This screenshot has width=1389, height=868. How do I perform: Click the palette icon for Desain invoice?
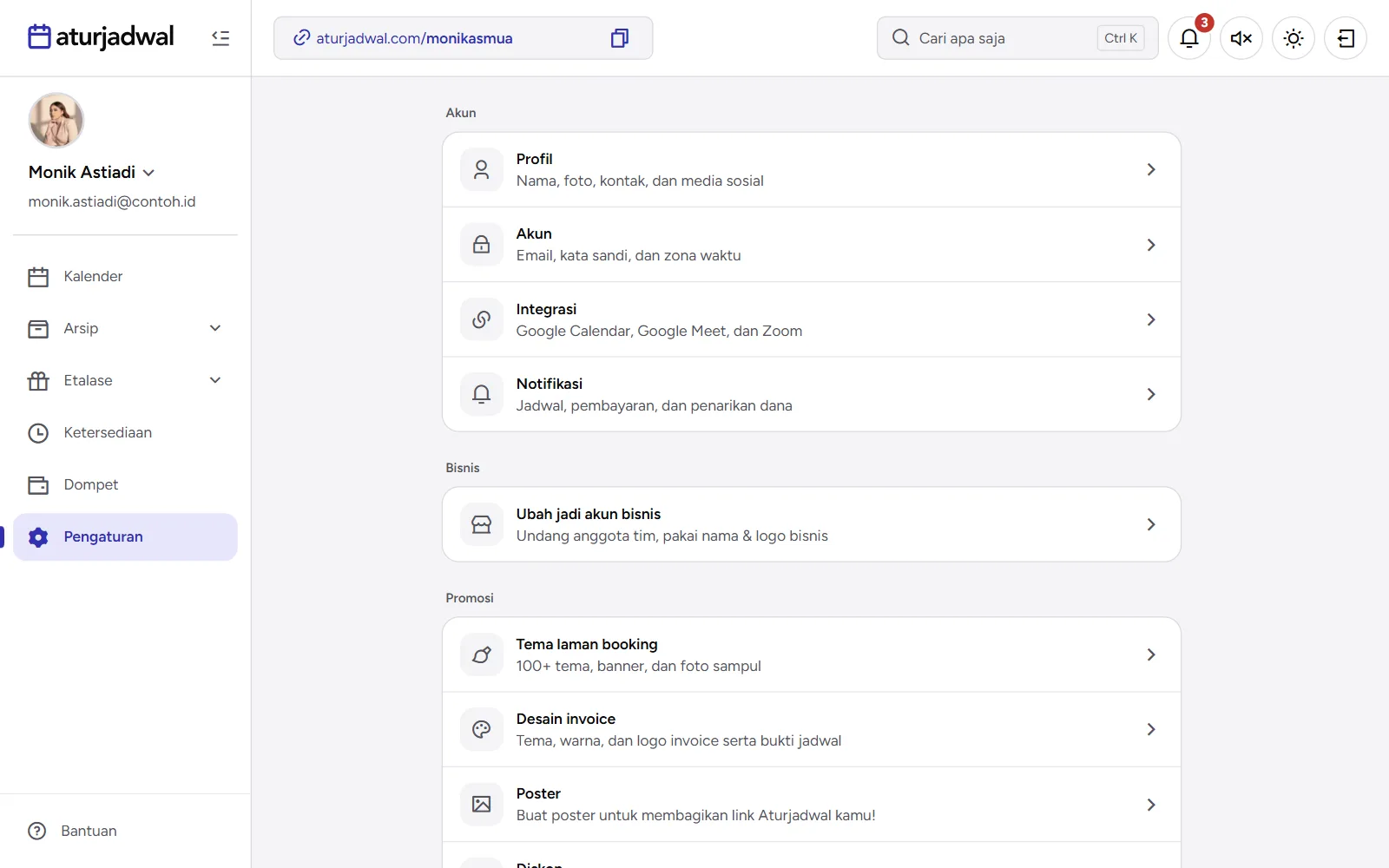482,729
